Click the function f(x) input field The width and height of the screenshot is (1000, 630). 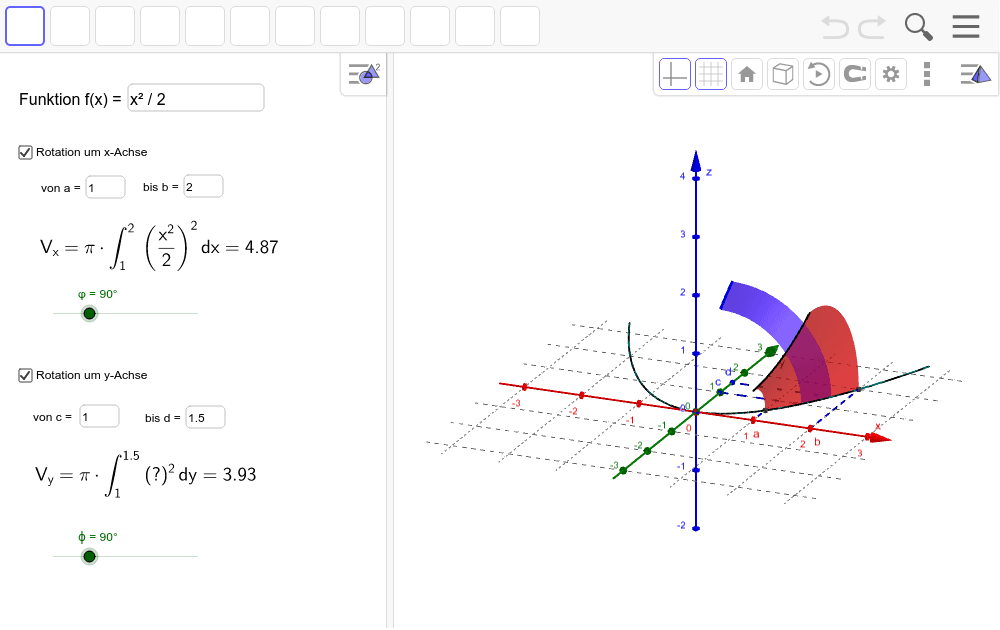point(196,98)
